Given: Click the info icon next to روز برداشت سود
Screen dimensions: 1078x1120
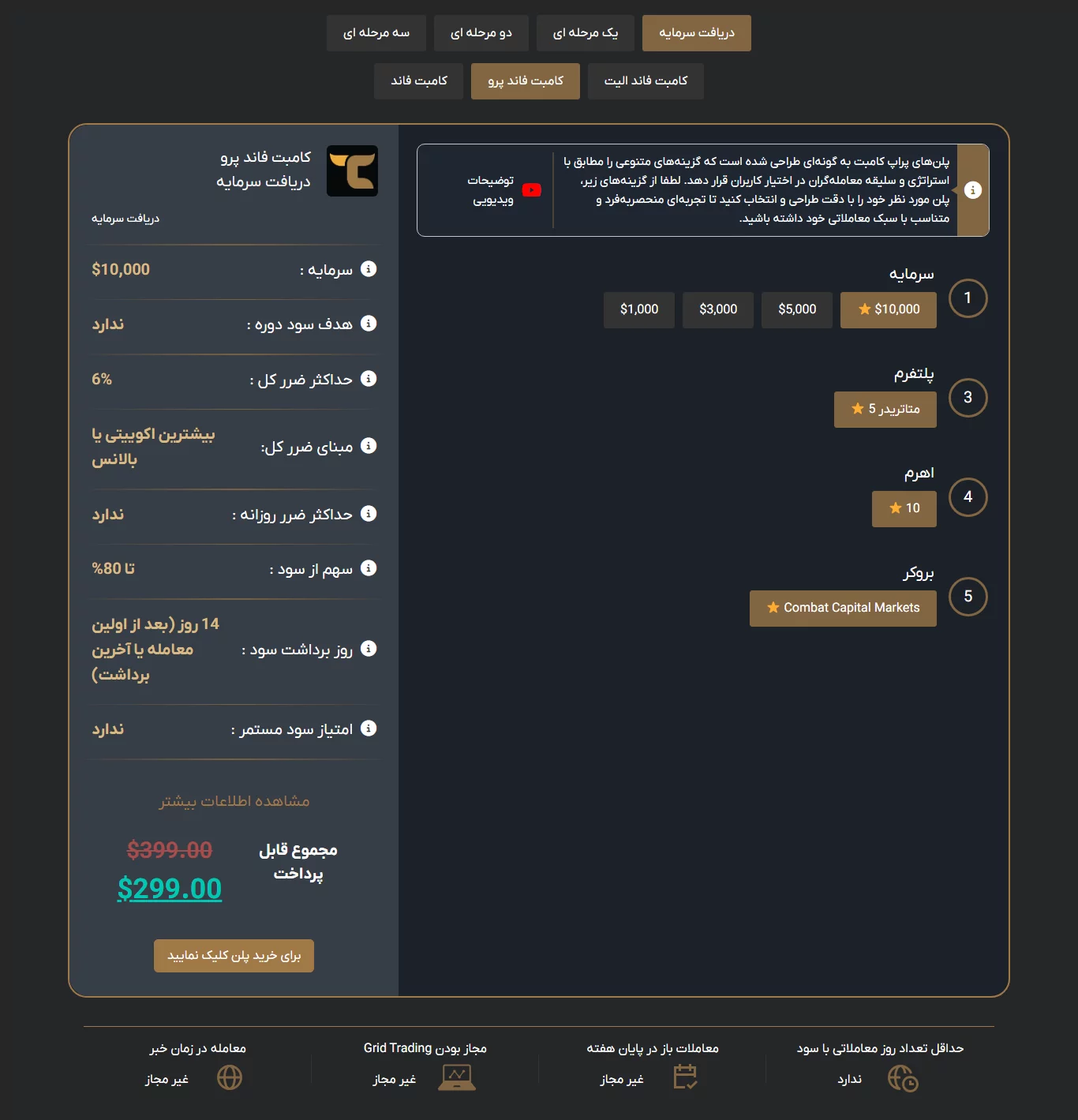Looking at the screenshot, I should click(369, 649).
